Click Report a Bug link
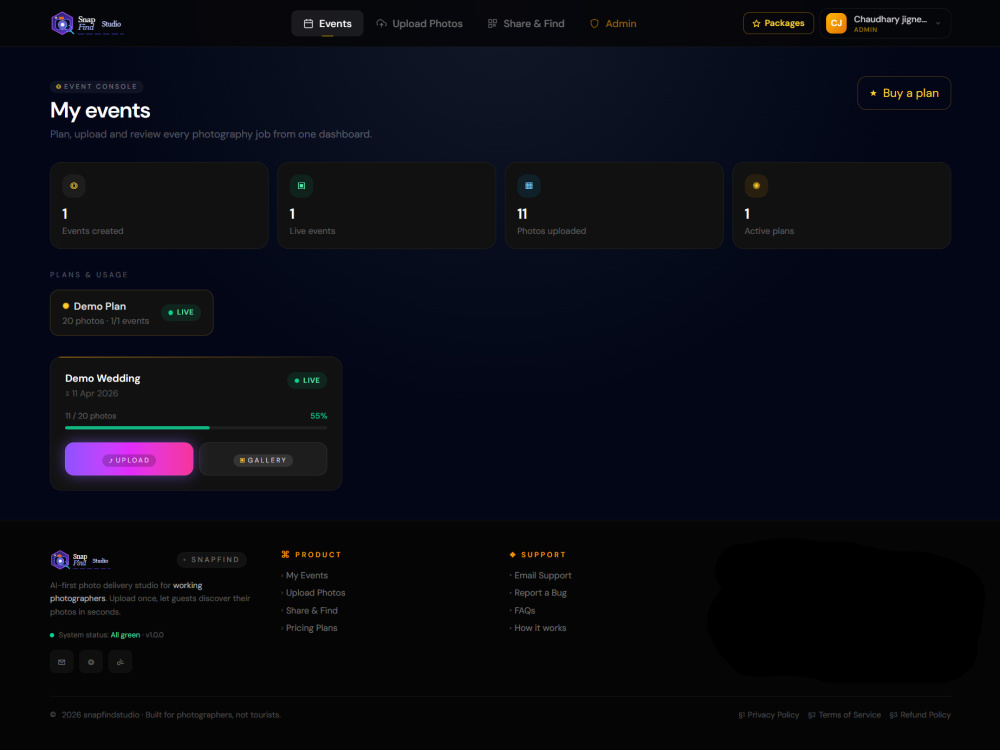This screenshot has height=750, width=1000. 540,592
